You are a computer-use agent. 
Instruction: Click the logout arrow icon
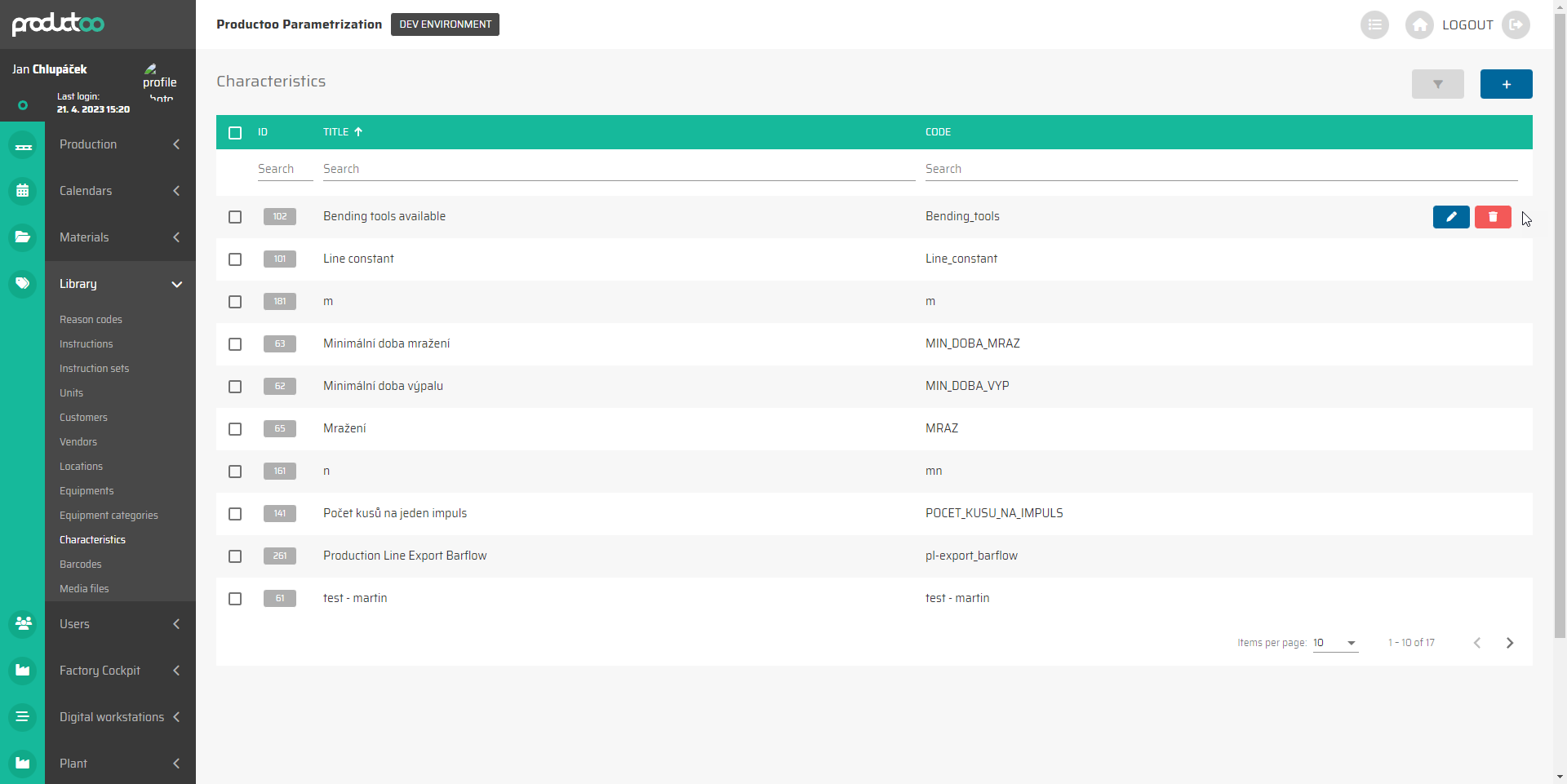[x=1516, y=25]
